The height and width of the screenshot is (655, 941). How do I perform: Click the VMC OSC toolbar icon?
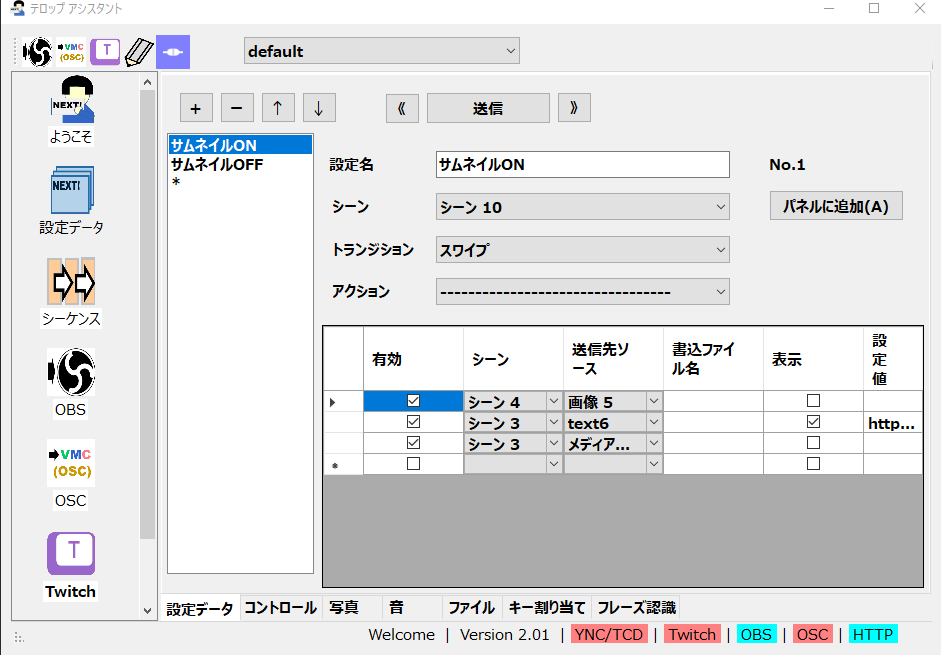coord(71,52)
